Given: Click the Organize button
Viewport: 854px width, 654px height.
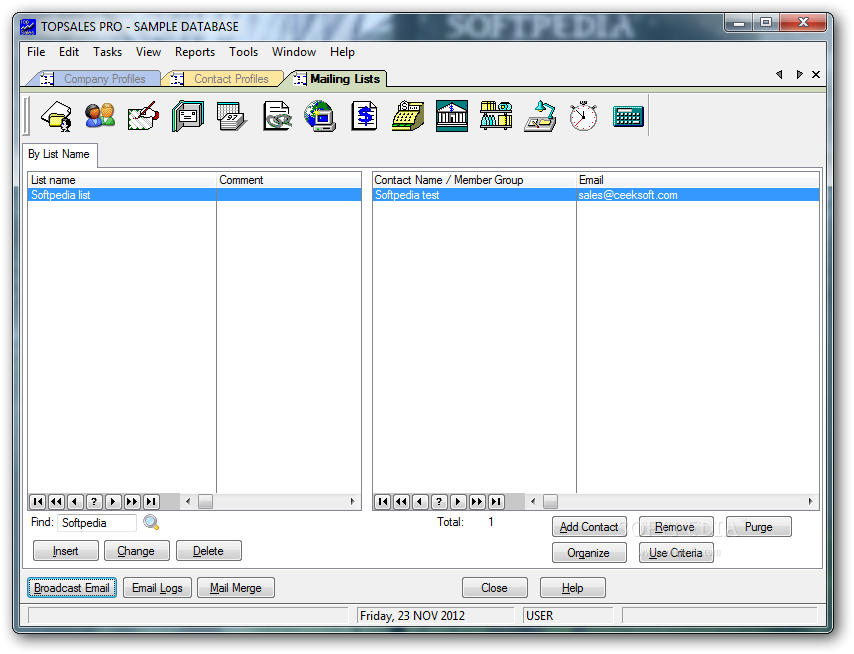Looking at the screenshot, I should coord(589,553).
